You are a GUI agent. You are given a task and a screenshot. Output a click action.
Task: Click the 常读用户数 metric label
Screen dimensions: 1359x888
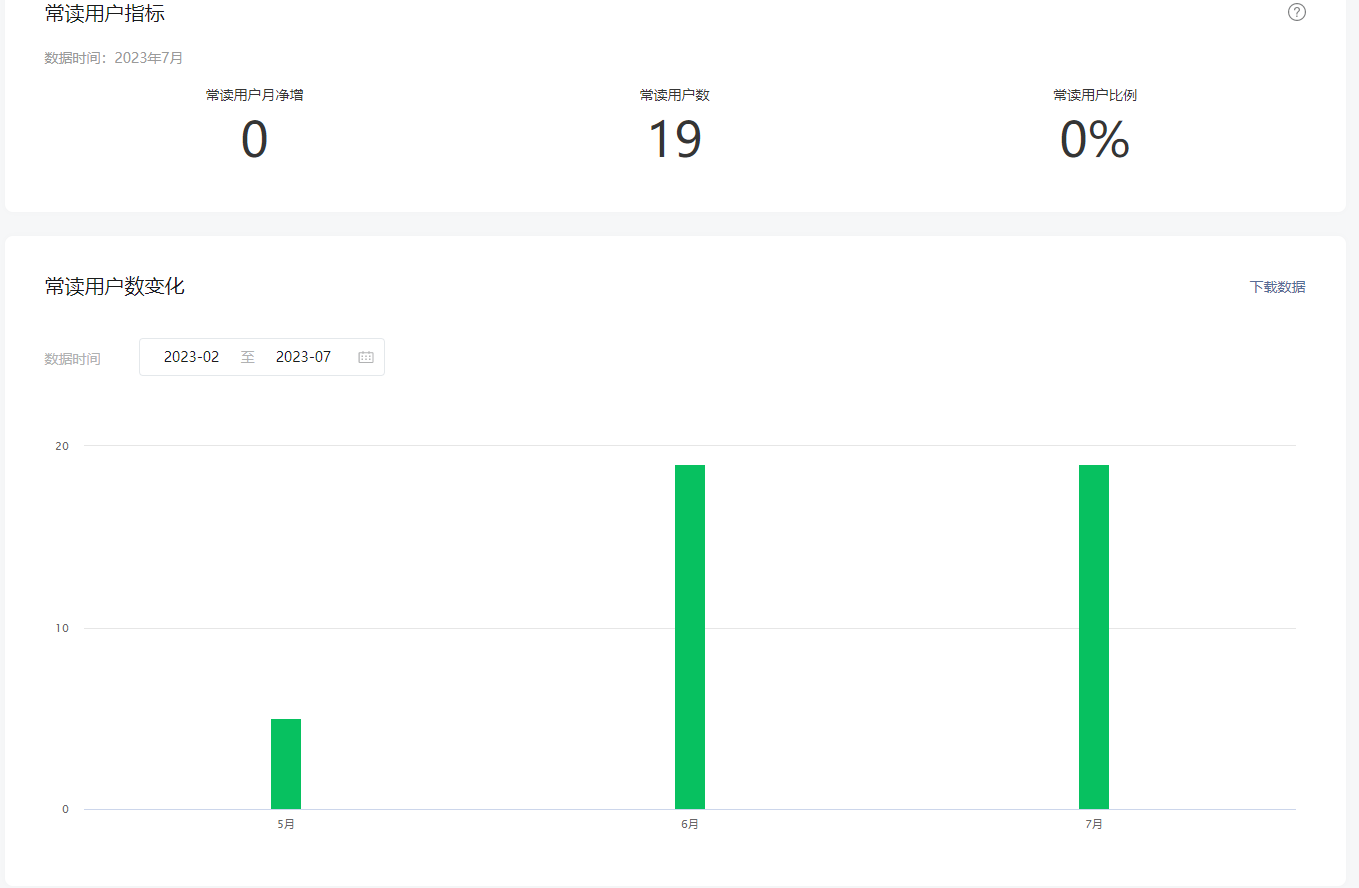click(675, 95)
